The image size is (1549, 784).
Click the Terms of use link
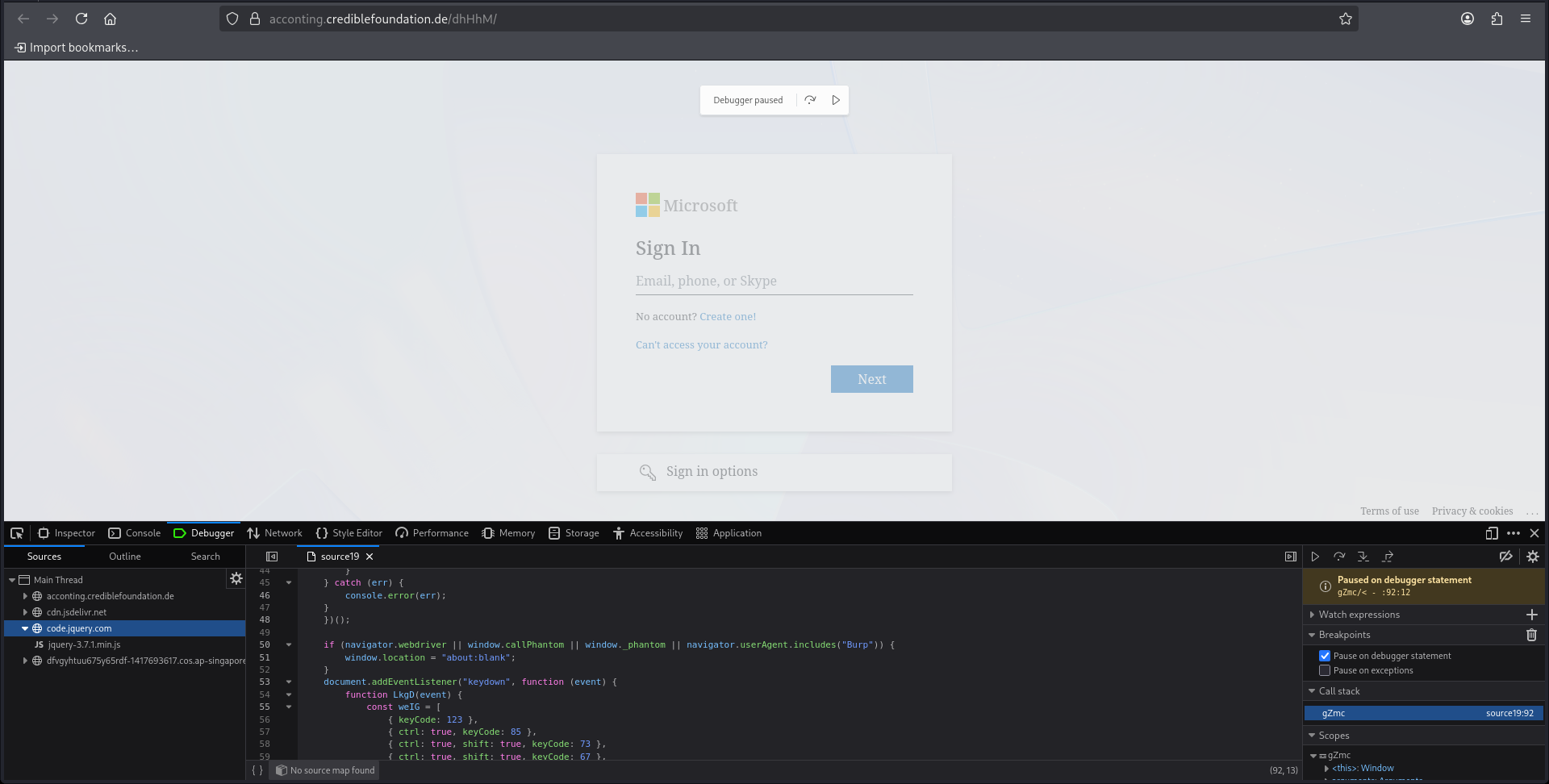pyautogui.click(x=1389, y=511)
